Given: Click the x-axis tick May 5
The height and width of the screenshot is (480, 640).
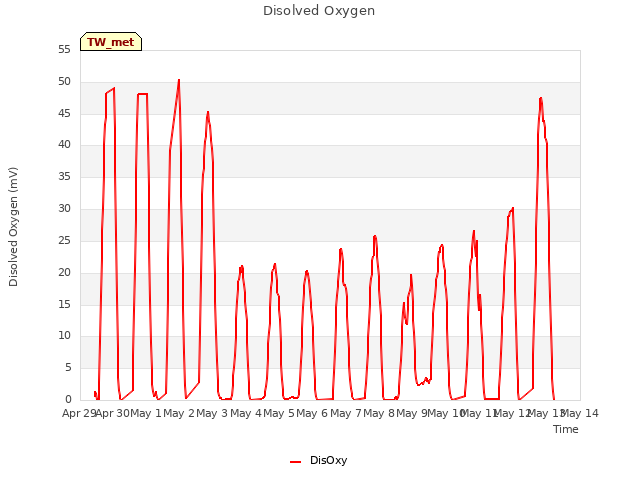Looking at the screenshot, I should click(x=279, y=414).
